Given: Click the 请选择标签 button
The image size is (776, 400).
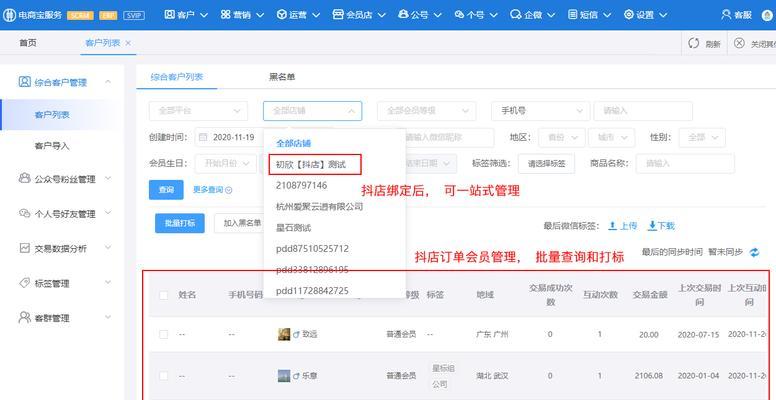Looking at the screenshot, I should 546,163.
